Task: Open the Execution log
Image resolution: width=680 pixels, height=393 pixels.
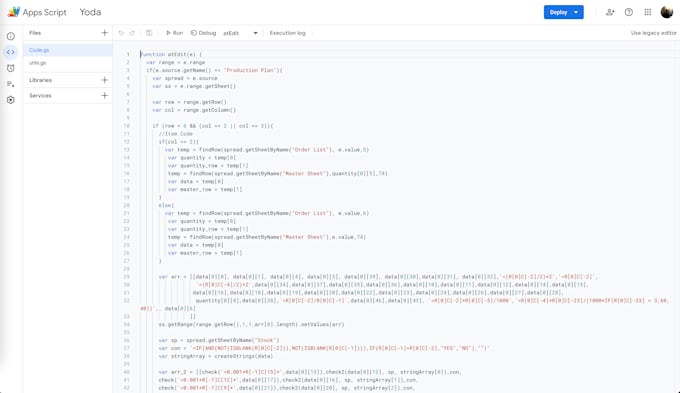Action: 287,33
